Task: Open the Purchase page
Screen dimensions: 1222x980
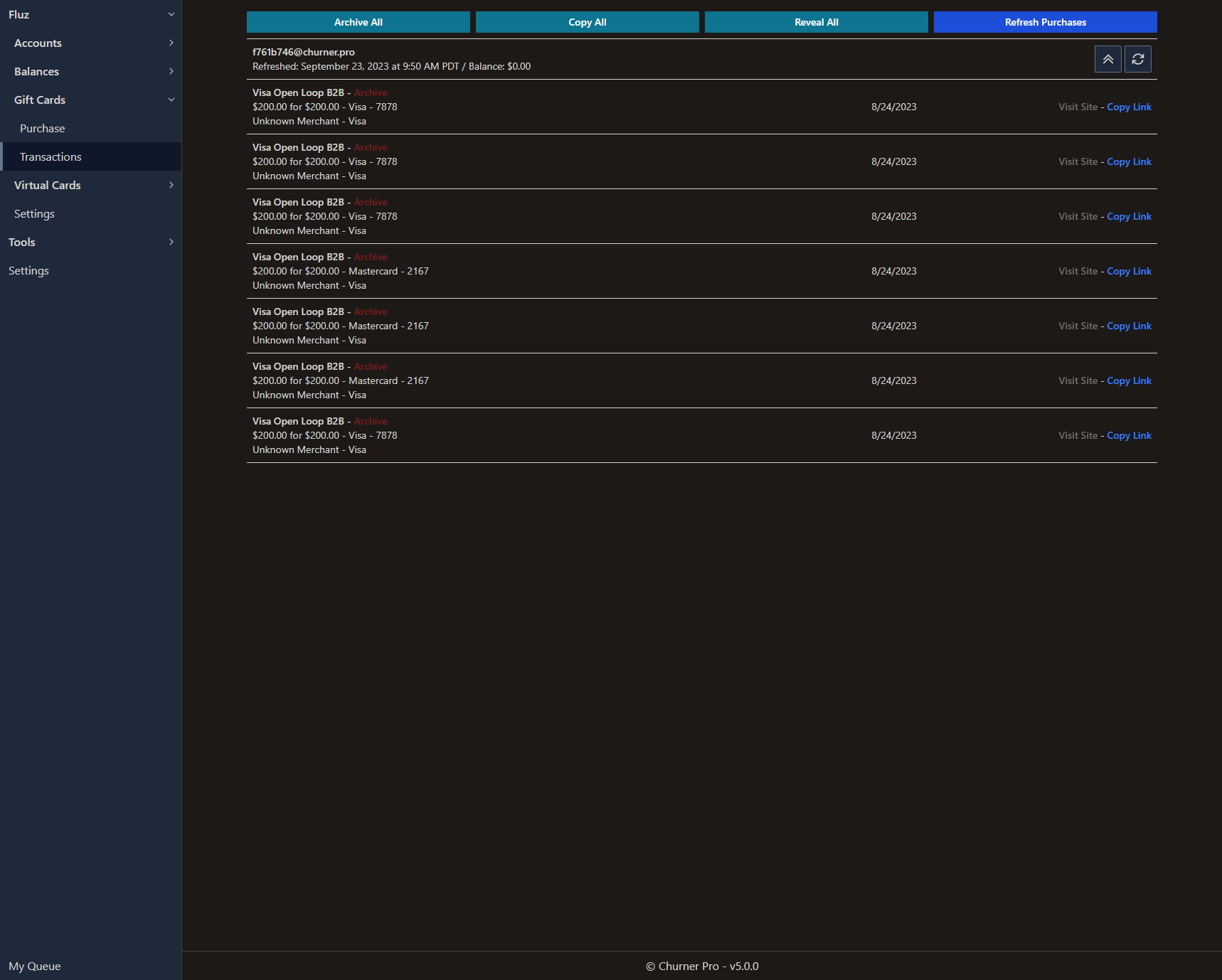Action: [43, 128]
